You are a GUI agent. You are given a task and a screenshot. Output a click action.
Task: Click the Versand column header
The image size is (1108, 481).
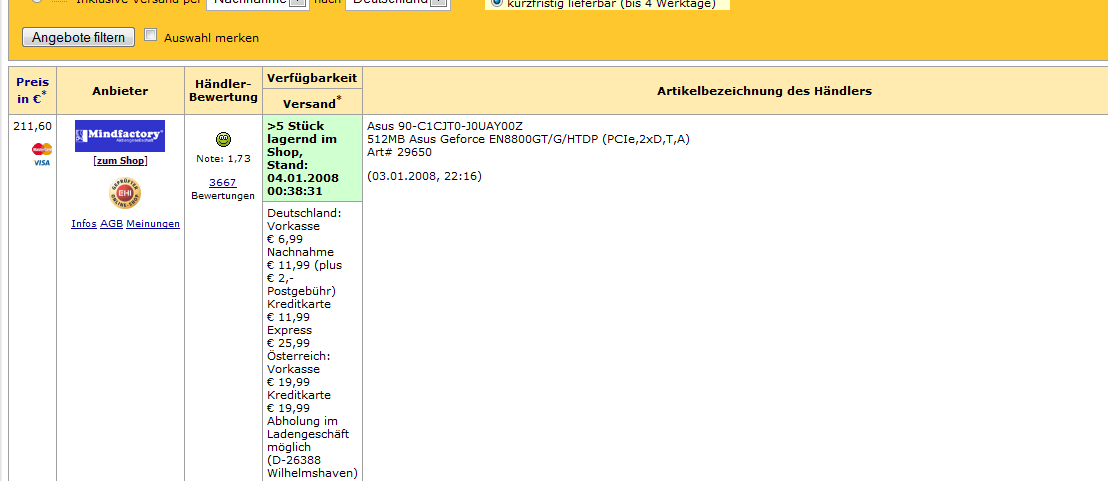tap(312, 102)
